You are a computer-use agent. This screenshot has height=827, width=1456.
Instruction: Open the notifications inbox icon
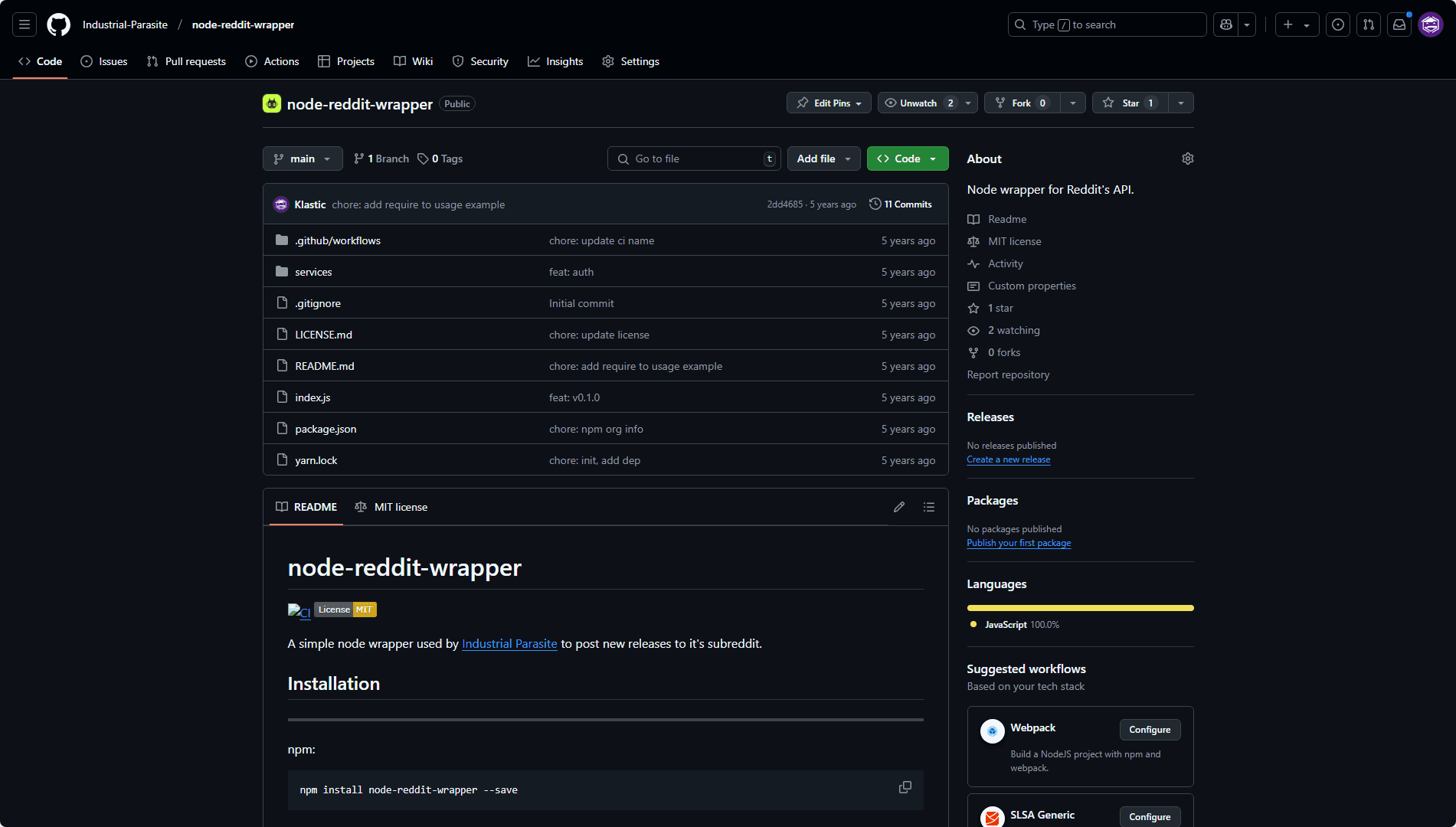point(1399,25)
